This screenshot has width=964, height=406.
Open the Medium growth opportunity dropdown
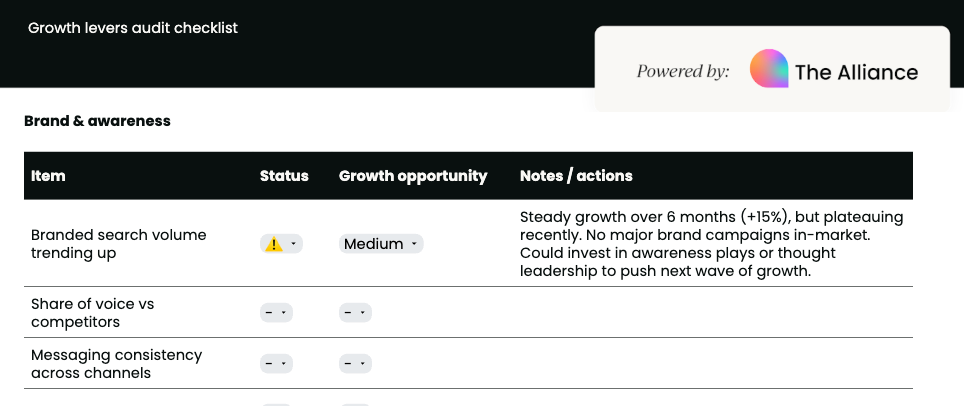coord(381,244)
